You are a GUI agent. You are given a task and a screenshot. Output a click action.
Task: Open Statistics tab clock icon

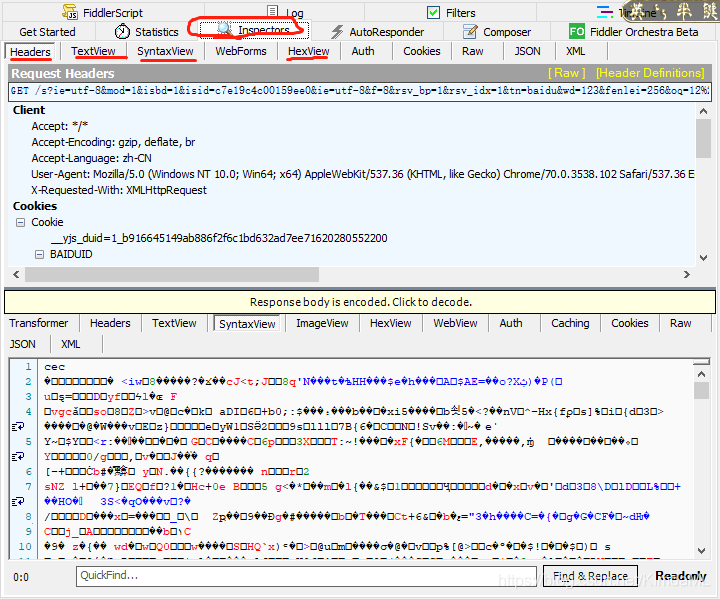point(122,31)
